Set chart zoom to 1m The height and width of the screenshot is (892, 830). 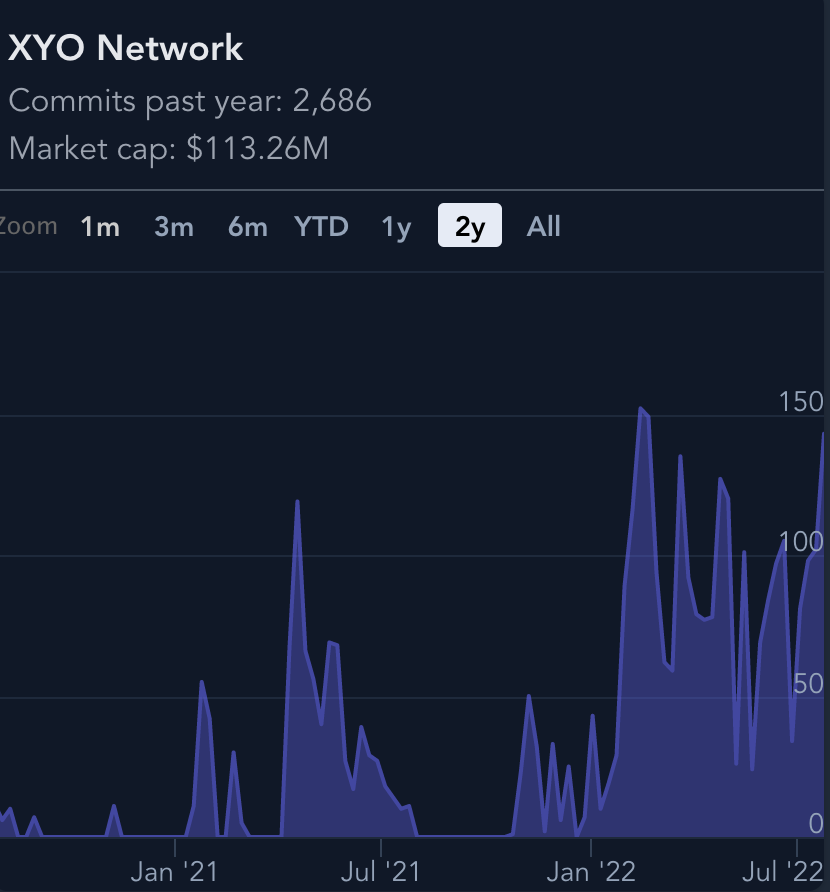(x=101, y=226)
